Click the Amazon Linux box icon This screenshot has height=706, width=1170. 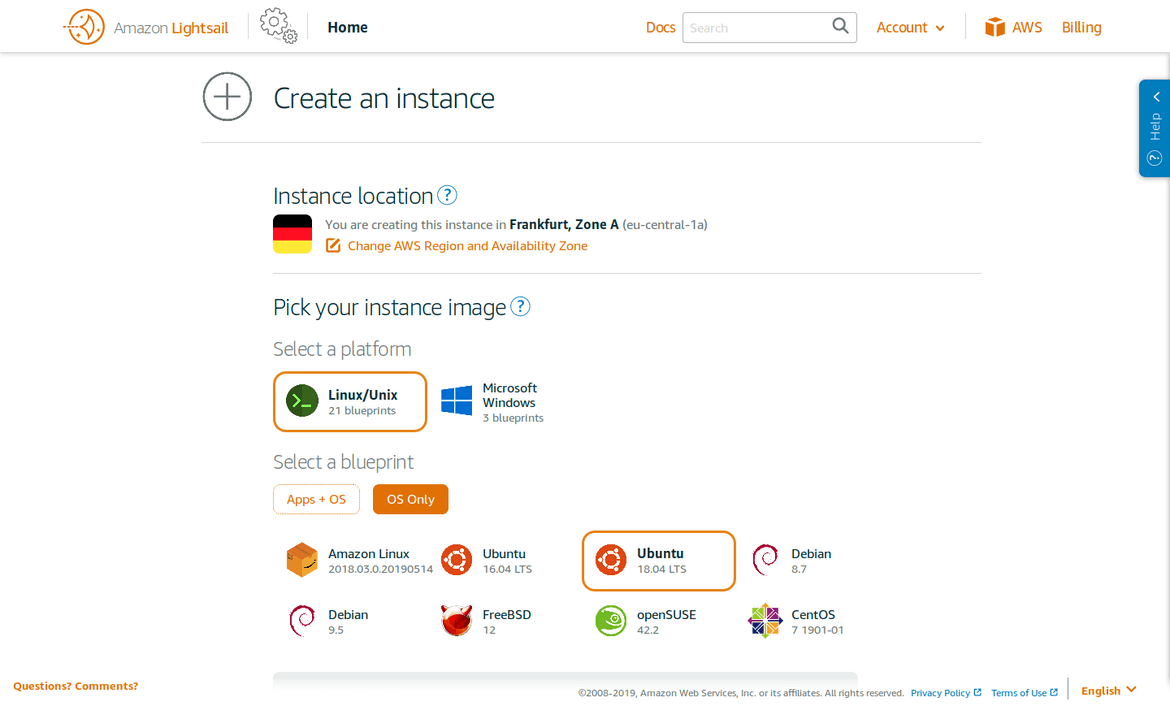302,560
